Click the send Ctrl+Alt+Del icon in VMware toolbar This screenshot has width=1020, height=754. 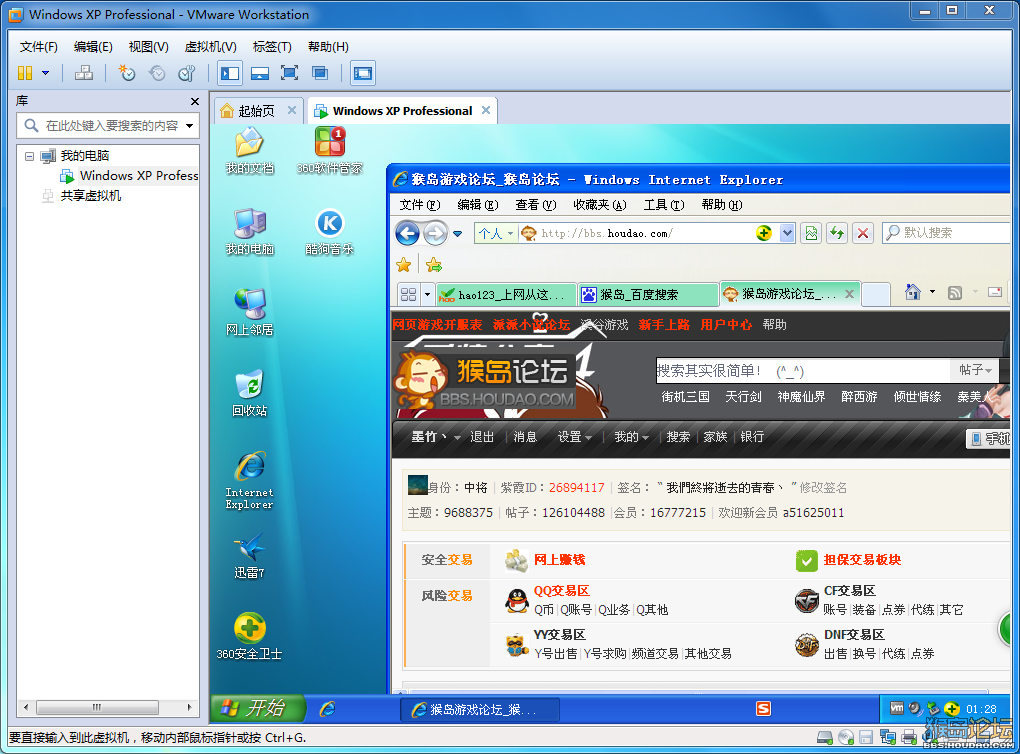click(83, 73)
